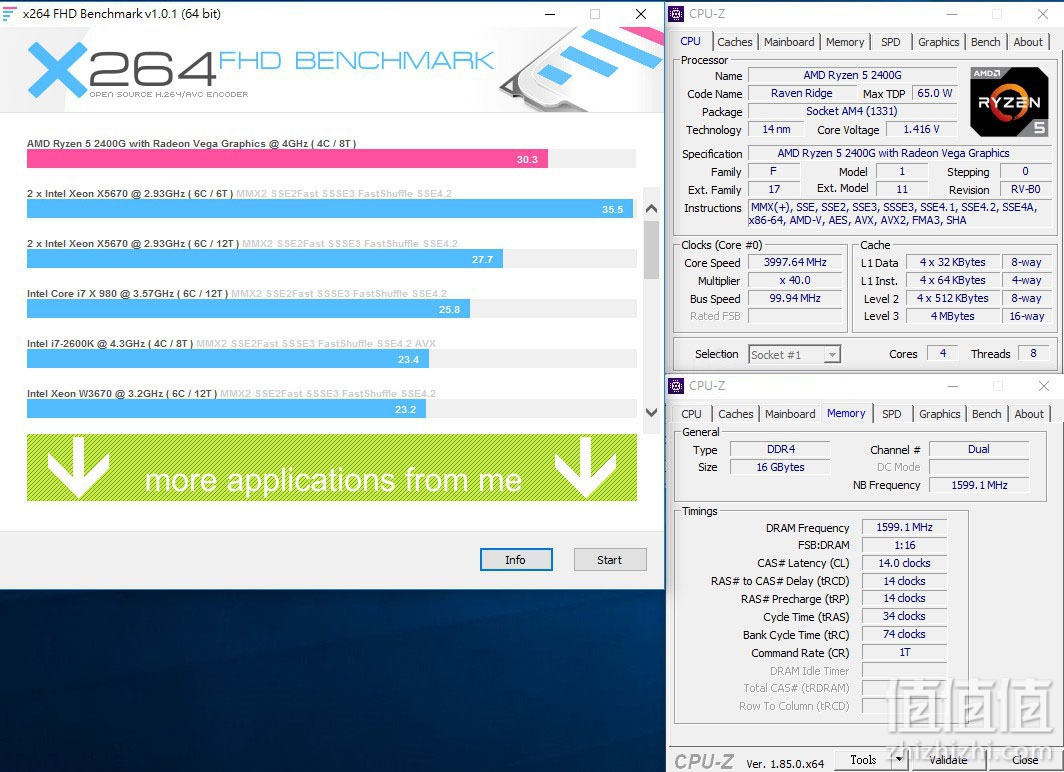Image resolution: width=1064 pixels, height=772 pixels.
Task: Open About tab in lower CPU-Z window
Action: [x=1029, y=414]
